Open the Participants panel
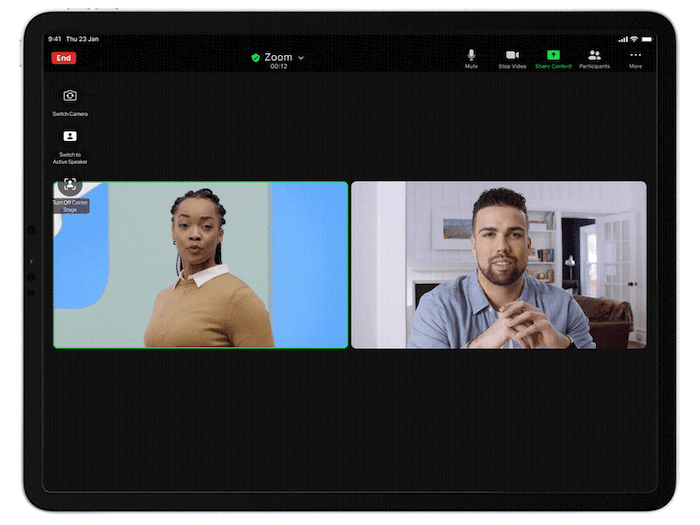 click(x=594, y=55)
